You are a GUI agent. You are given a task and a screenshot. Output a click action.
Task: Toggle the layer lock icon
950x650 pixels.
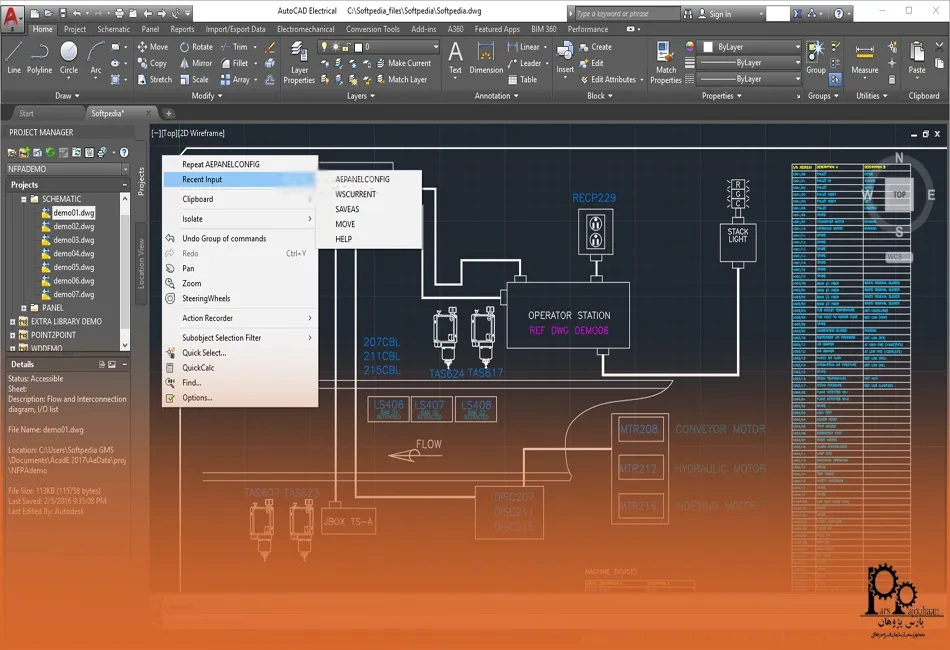[x=345, y=47]
